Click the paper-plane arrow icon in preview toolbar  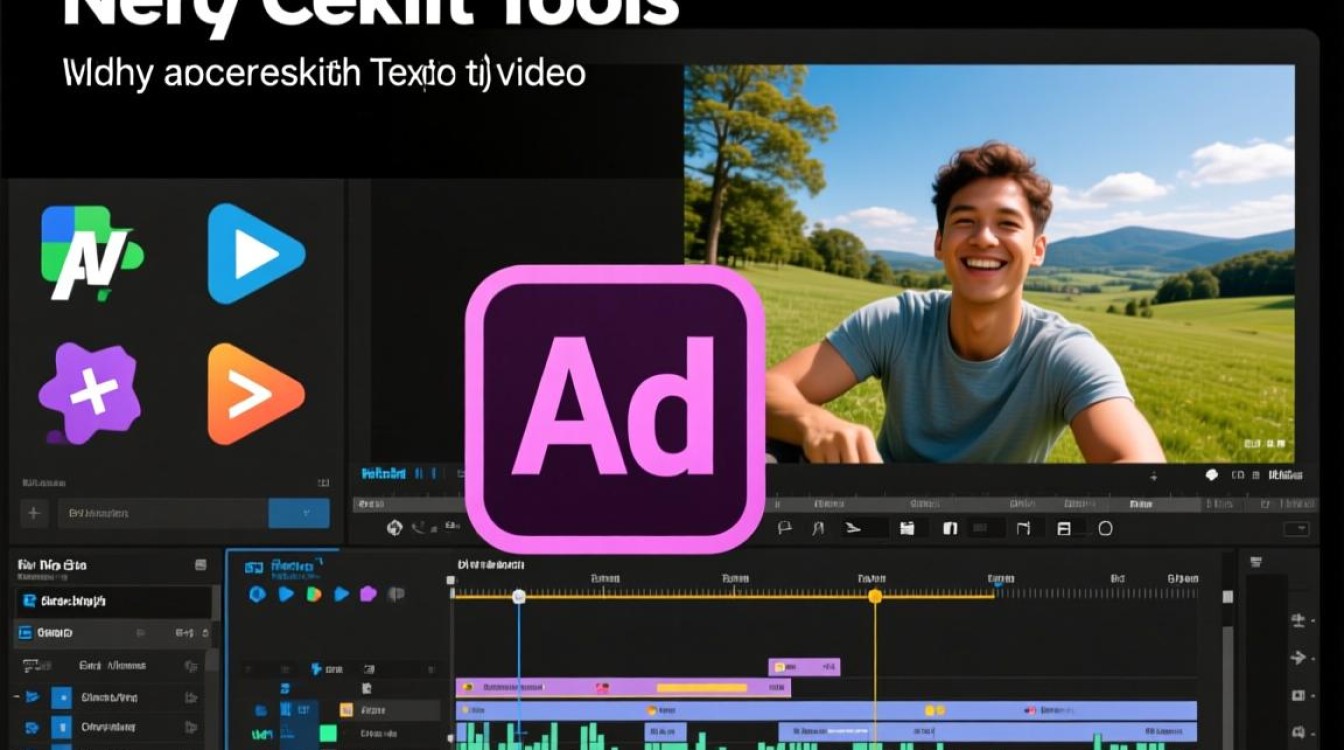(x=851, y=528)
